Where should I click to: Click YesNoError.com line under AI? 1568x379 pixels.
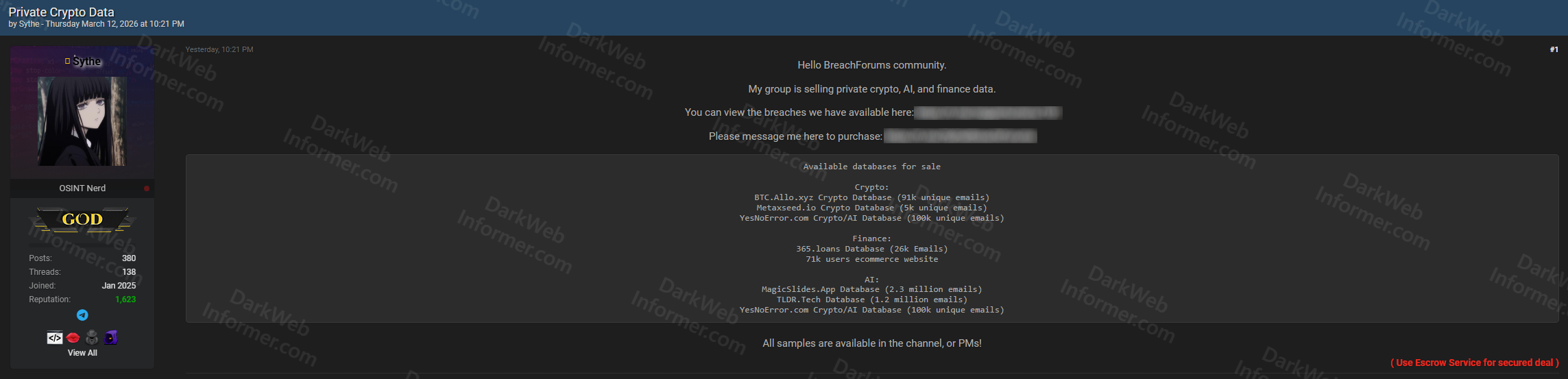click(872, 310)
